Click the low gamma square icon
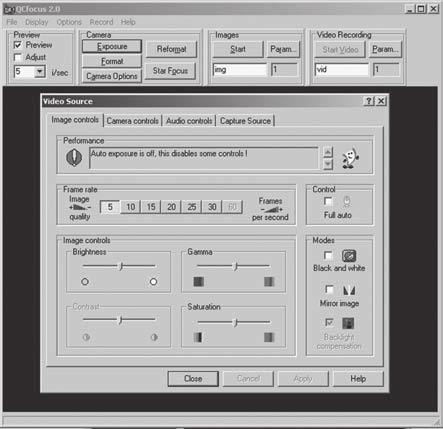443x429 pixels. [199, 282]
